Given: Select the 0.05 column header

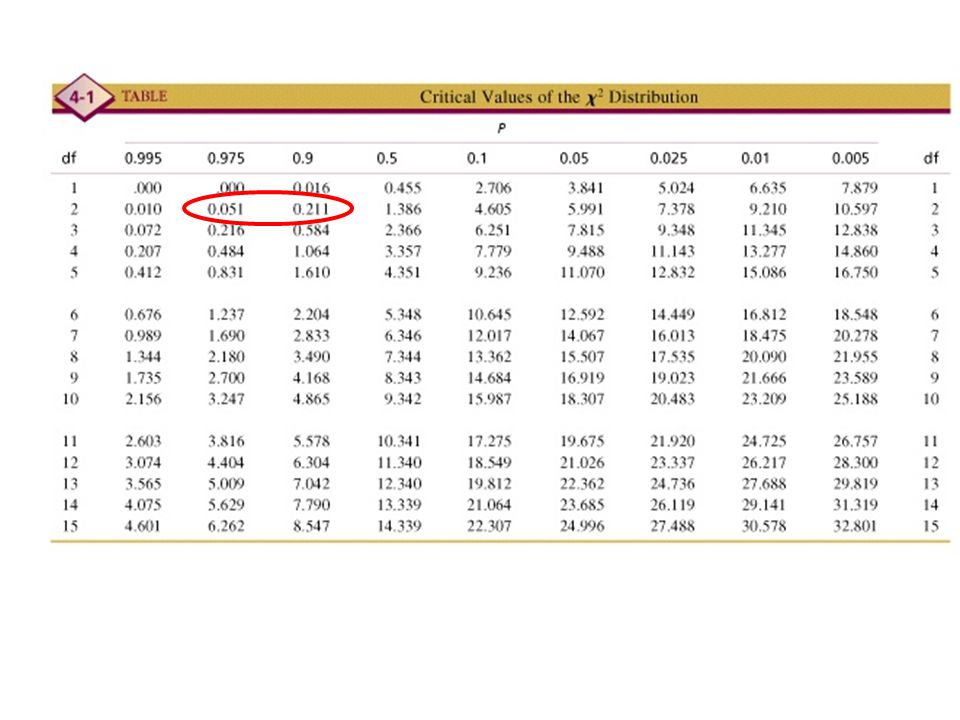Looking at the screenshot, I should click(x=574, y=159).
